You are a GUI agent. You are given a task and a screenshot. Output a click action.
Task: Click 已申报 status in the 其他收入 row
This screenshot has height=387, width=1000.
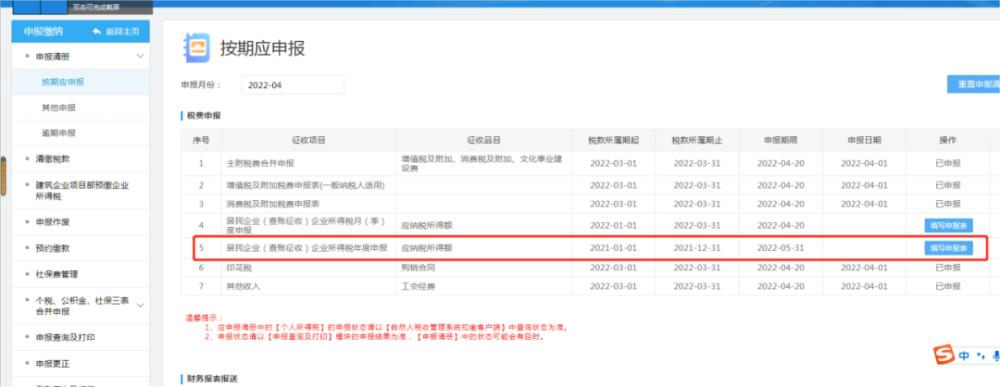tap(948, 286)
